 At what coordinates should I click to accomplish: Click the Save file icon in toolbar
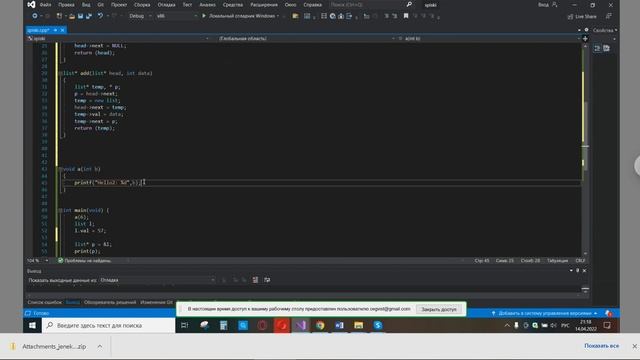point(80,16)
